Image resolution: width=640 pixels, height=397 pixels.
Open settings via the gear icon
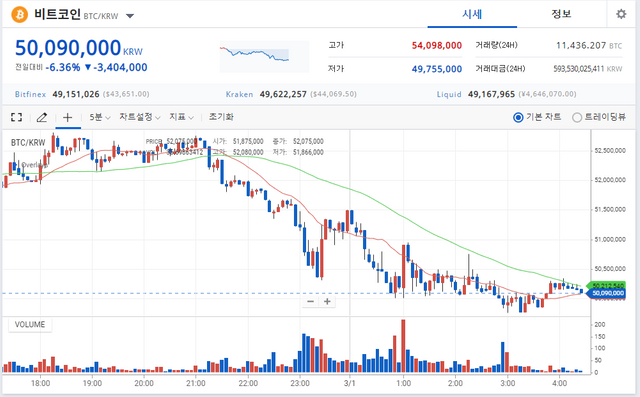pos(621,14)
